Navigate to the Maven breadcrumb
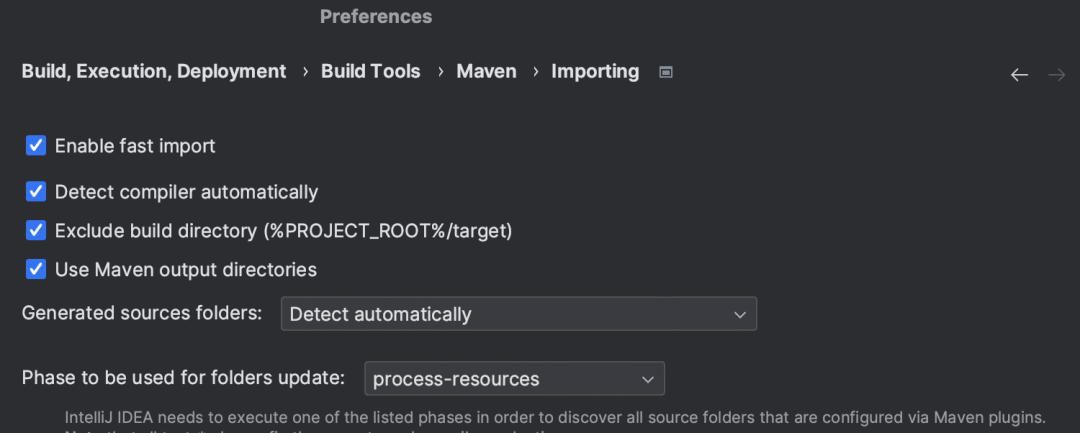 (486, 72)
